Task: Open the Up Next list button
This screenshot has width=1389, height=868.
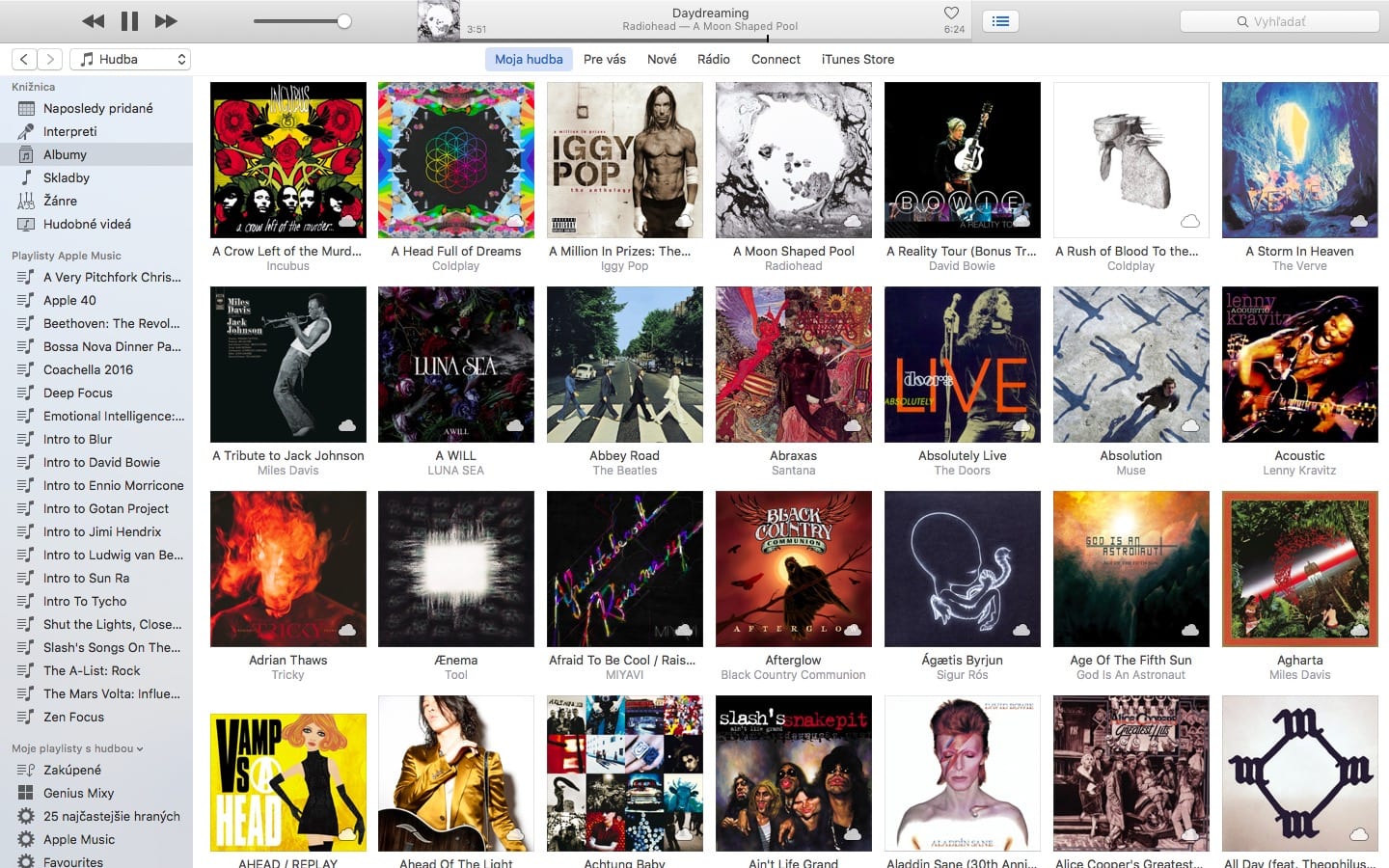Action: click(x=1000, y=21)
